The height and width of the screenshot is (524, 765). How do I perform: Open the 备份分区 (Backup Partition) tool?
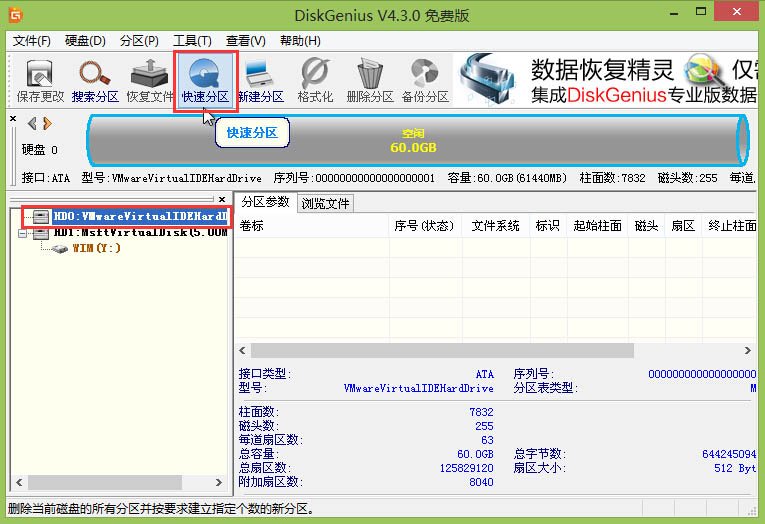click(425, 80)
